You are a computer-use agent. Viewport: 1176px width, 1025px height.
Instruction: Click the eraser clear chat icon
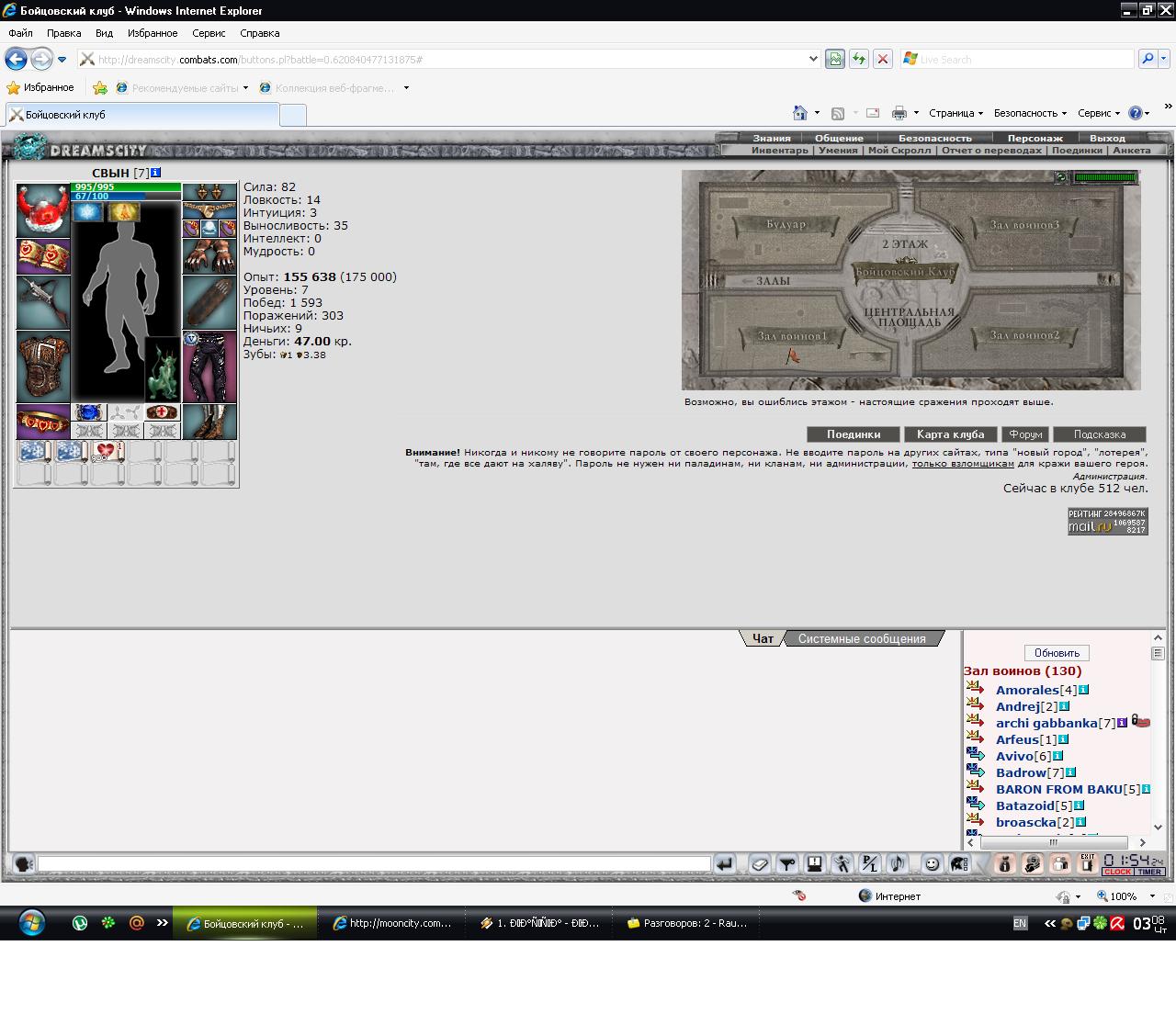[x=760, y=863]
